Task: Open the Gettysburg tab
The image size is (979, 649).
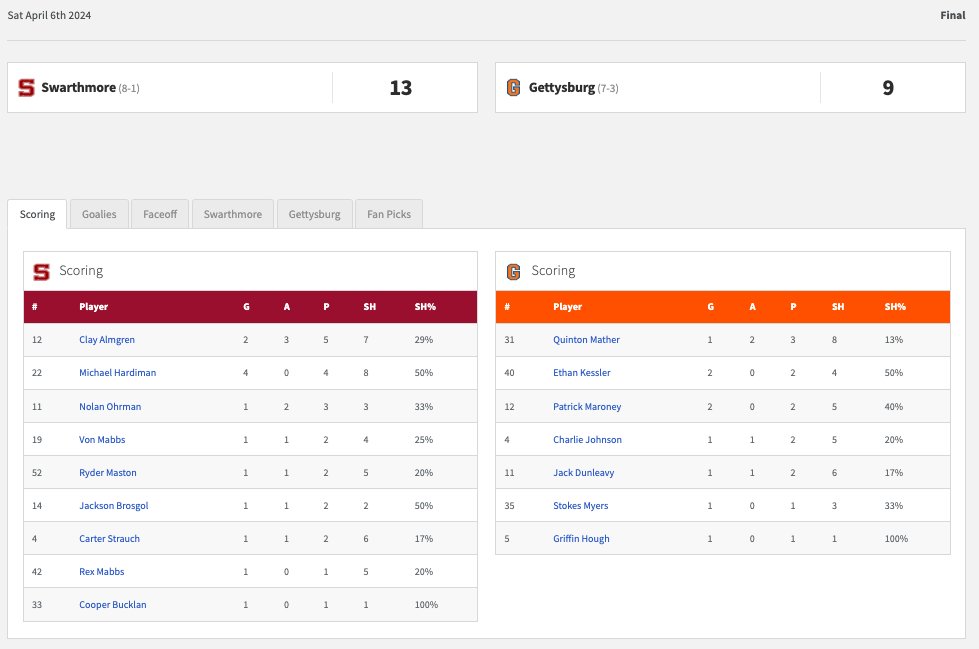Action: [x=315, y=214]
